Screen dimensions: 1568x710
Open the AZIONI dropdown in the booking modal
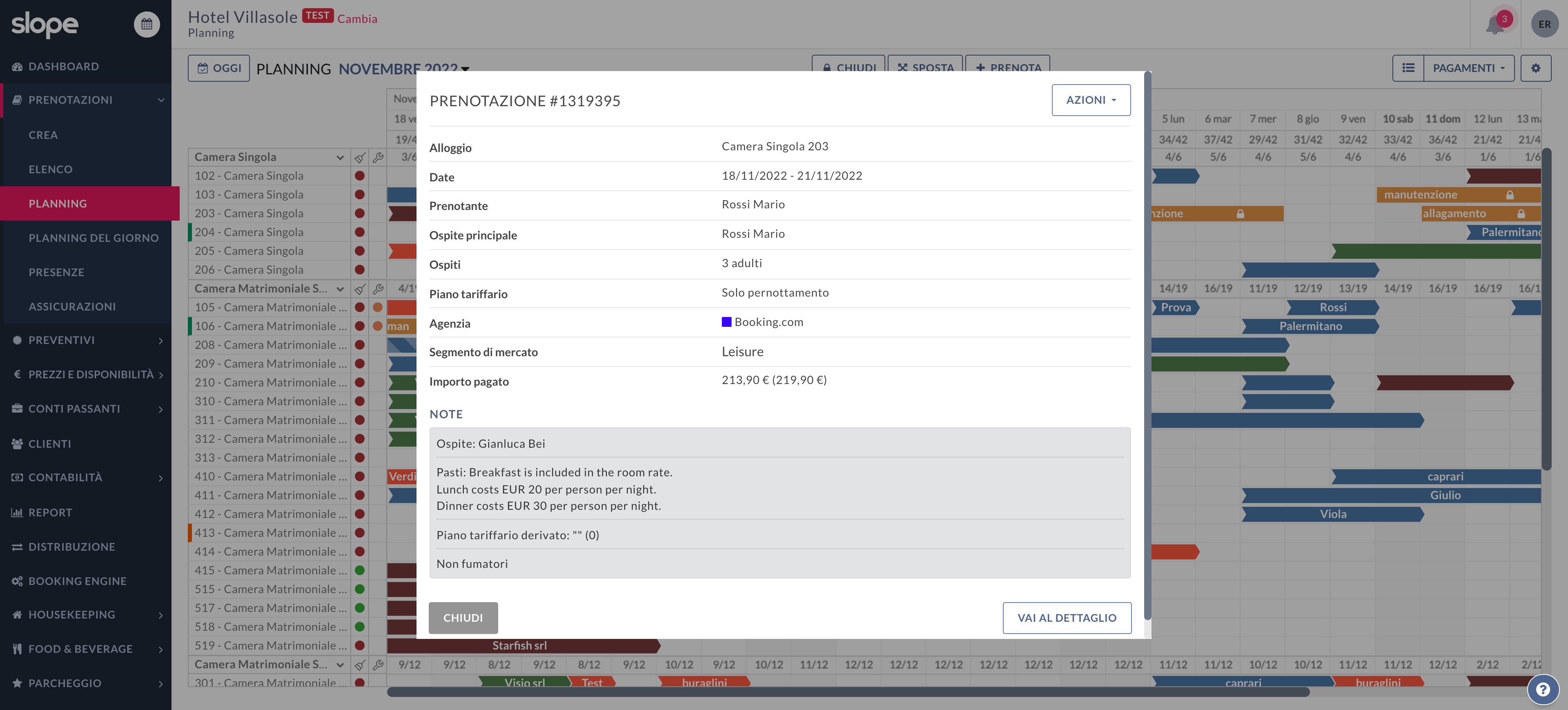point(1091,100)
